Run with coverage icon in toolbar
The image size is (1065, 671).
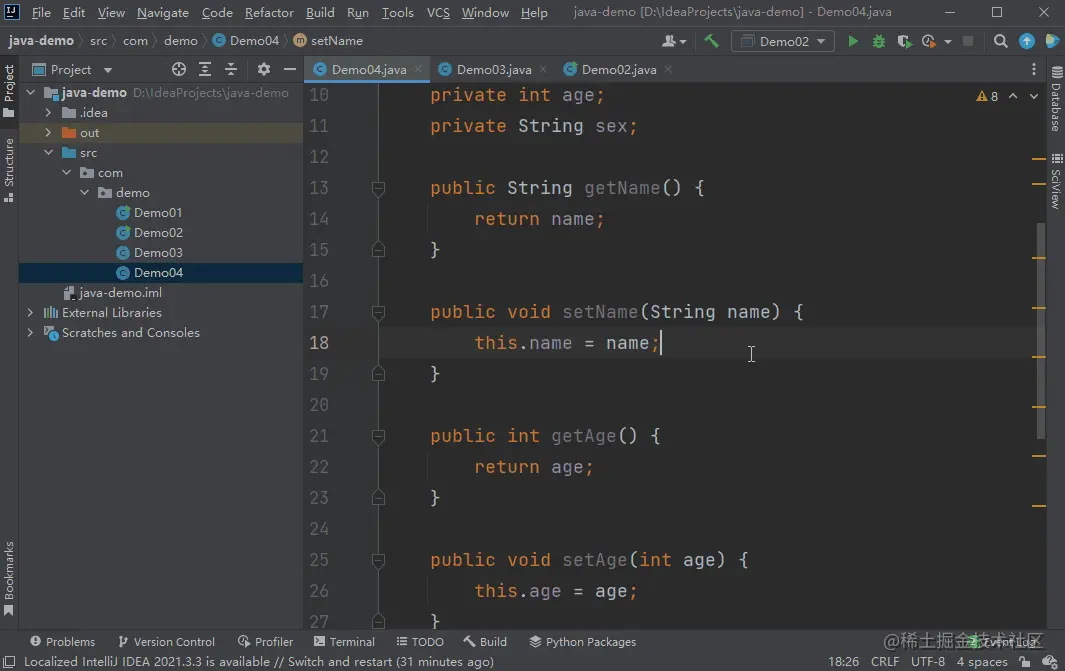pos(904,41)
